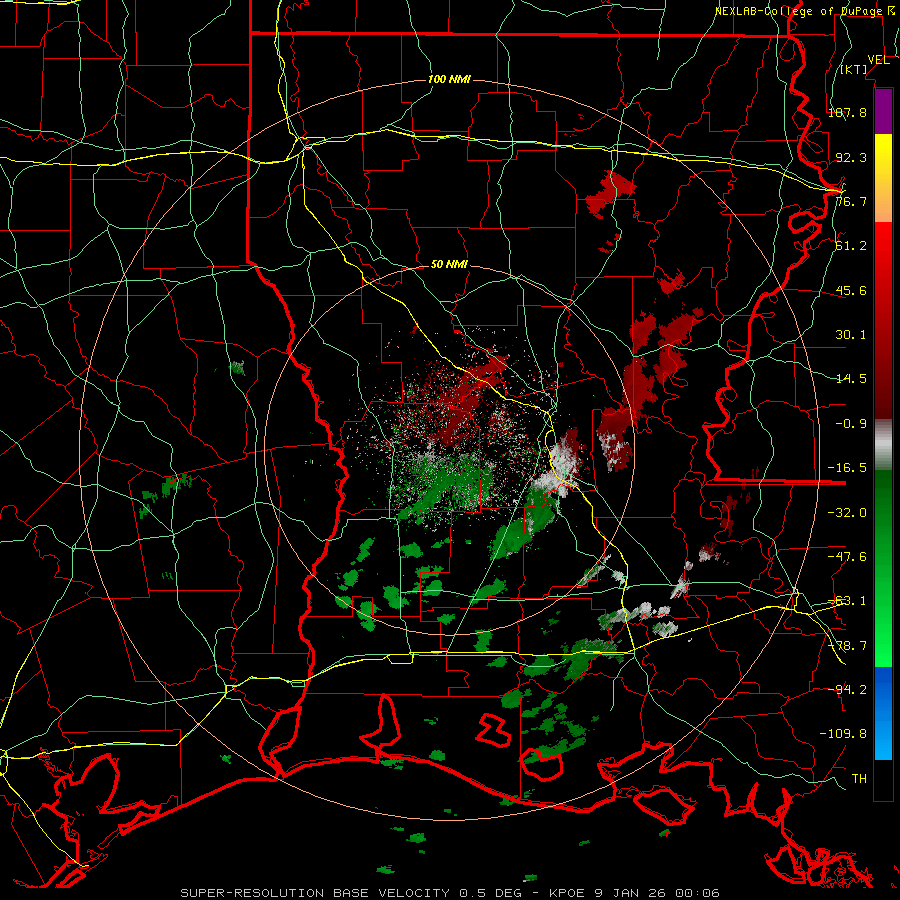
Task: Click the purple segment of the color bar
Action: 883,111
